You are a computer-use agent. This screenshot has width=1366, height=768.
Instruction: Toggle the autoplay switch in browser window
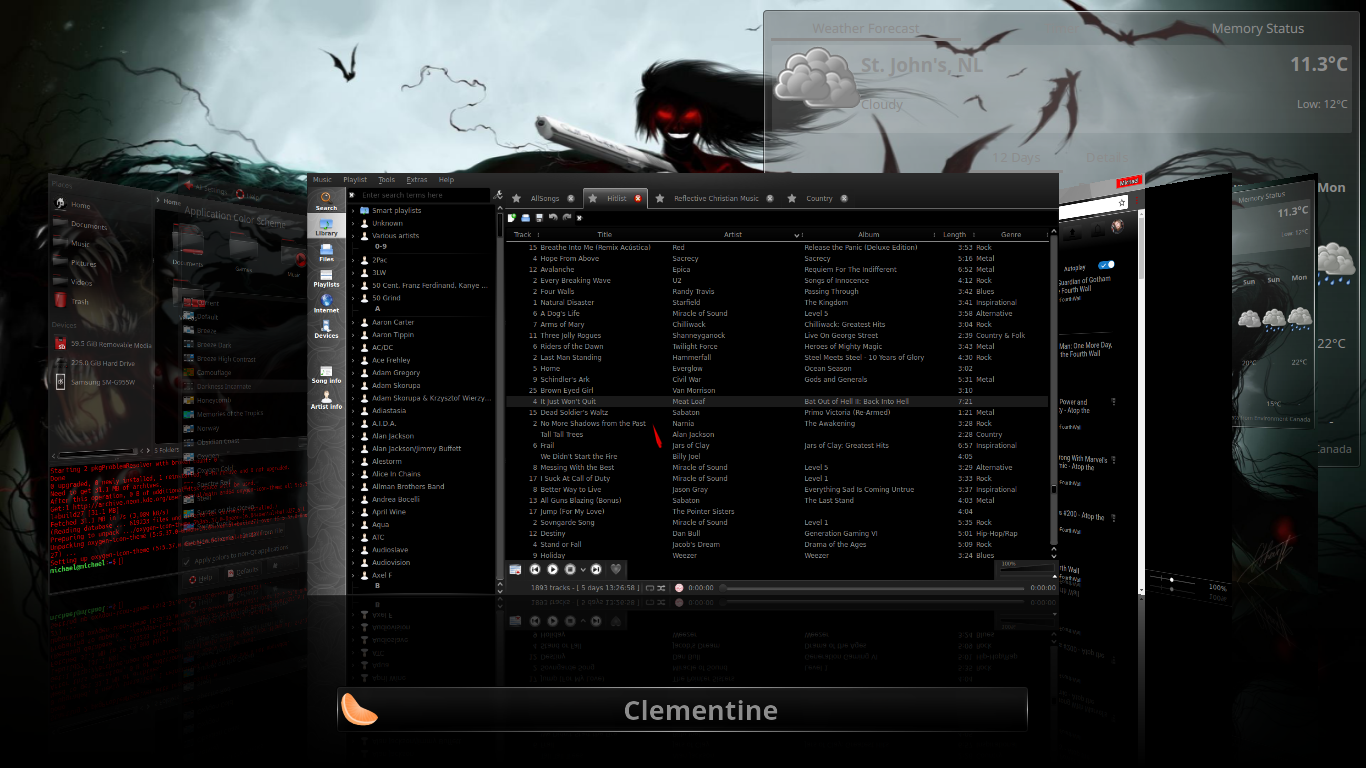click(1106, 265)
